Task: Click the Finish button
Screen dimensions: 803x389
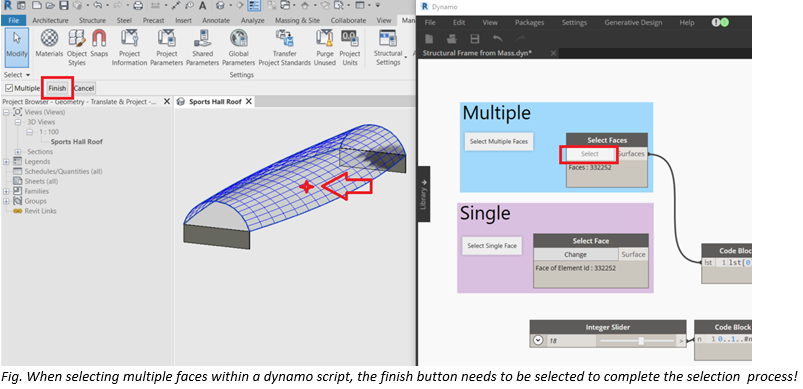Action: coord(57,88)
